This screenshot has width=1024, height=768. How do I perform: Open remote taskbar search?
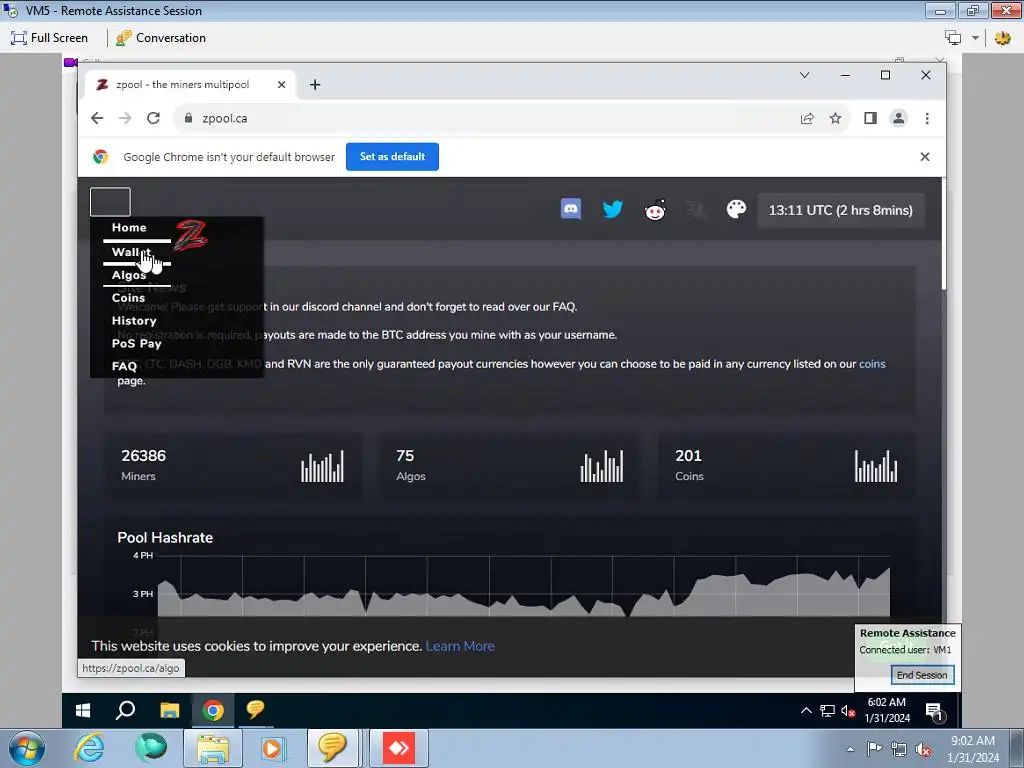pyautogui.click(x=125, y=710)
